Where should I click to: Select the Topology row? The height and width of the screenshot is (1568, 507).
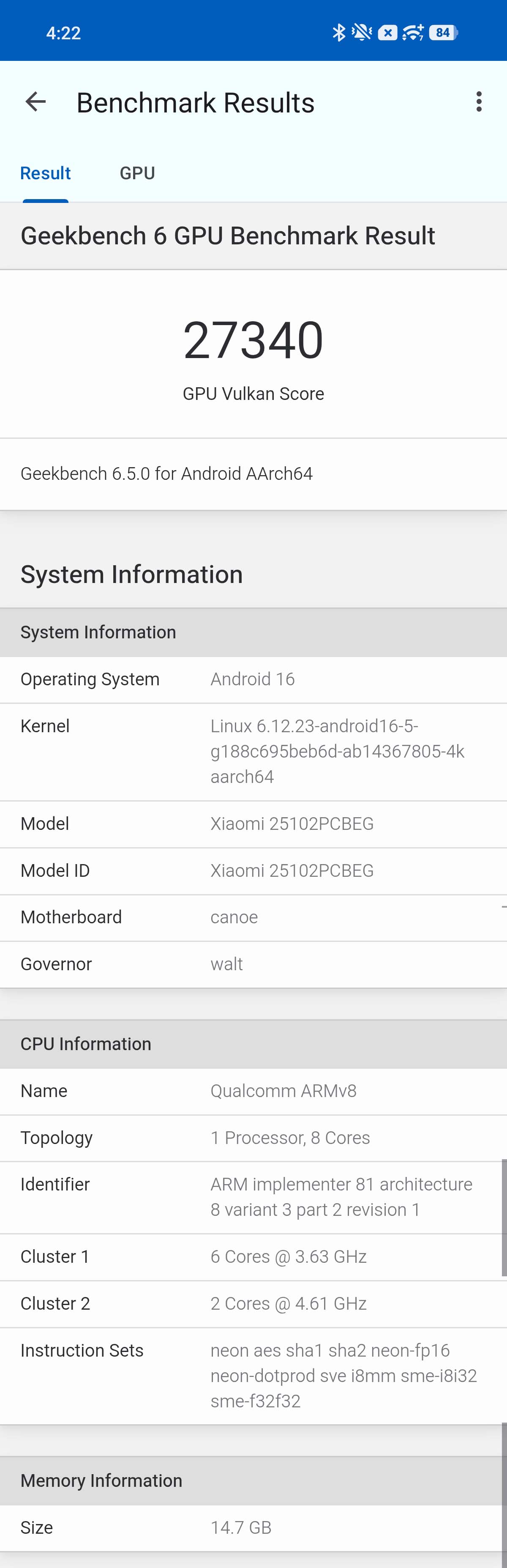[x=253, y=1138]
